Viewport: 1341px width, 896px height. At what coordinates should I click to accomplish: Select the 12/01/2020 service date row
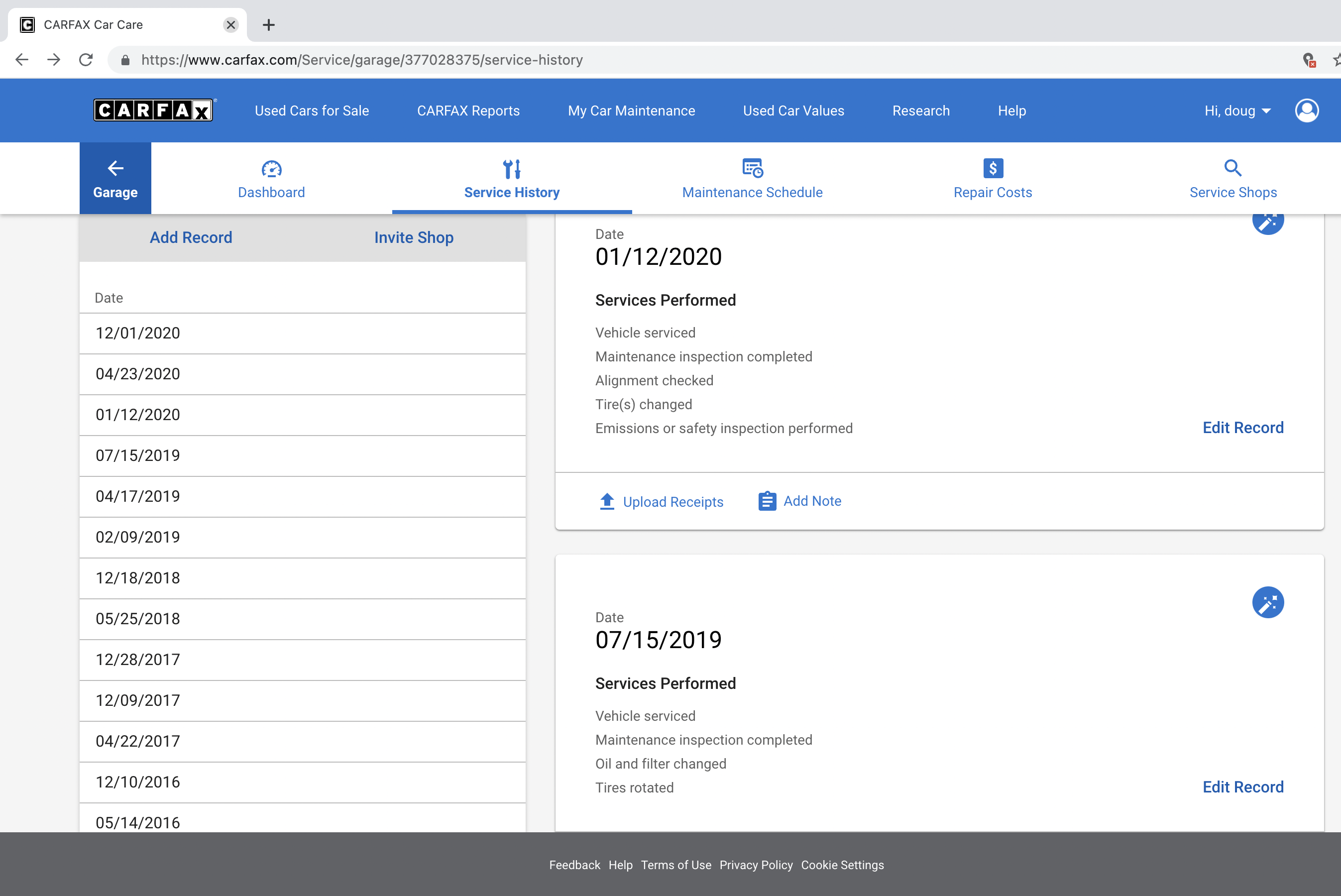[x=302, y=333]
